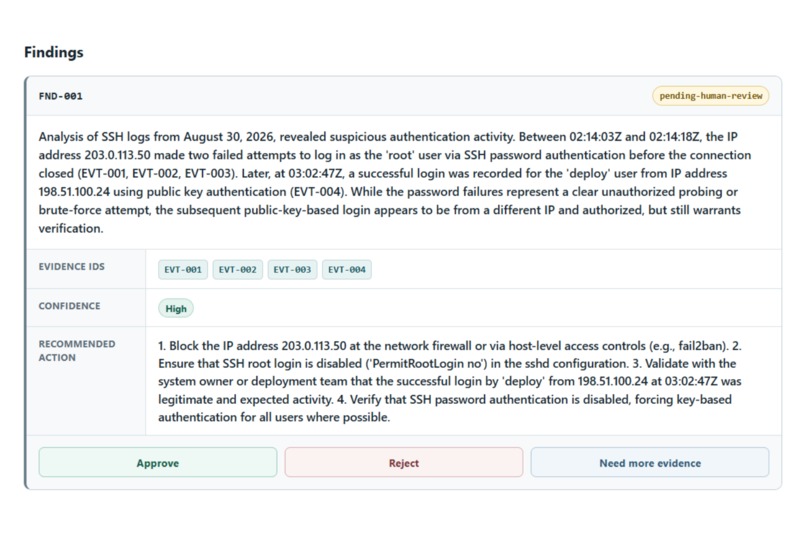Open evidence tag EVT-002
The image size is (806, 537).
click(x=237, y=269)
